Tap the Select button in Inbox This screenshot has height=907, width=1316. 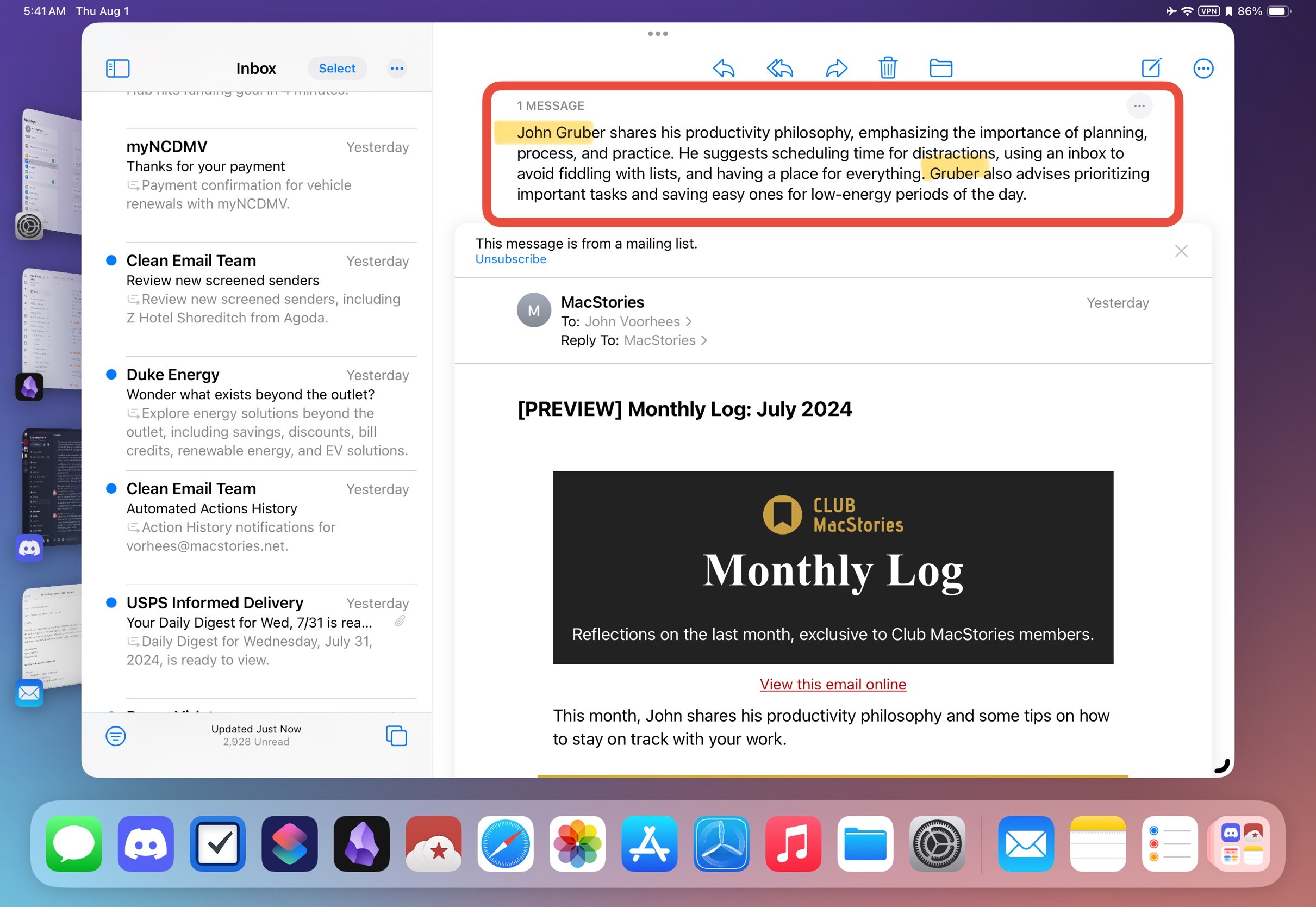pos(337,68)
